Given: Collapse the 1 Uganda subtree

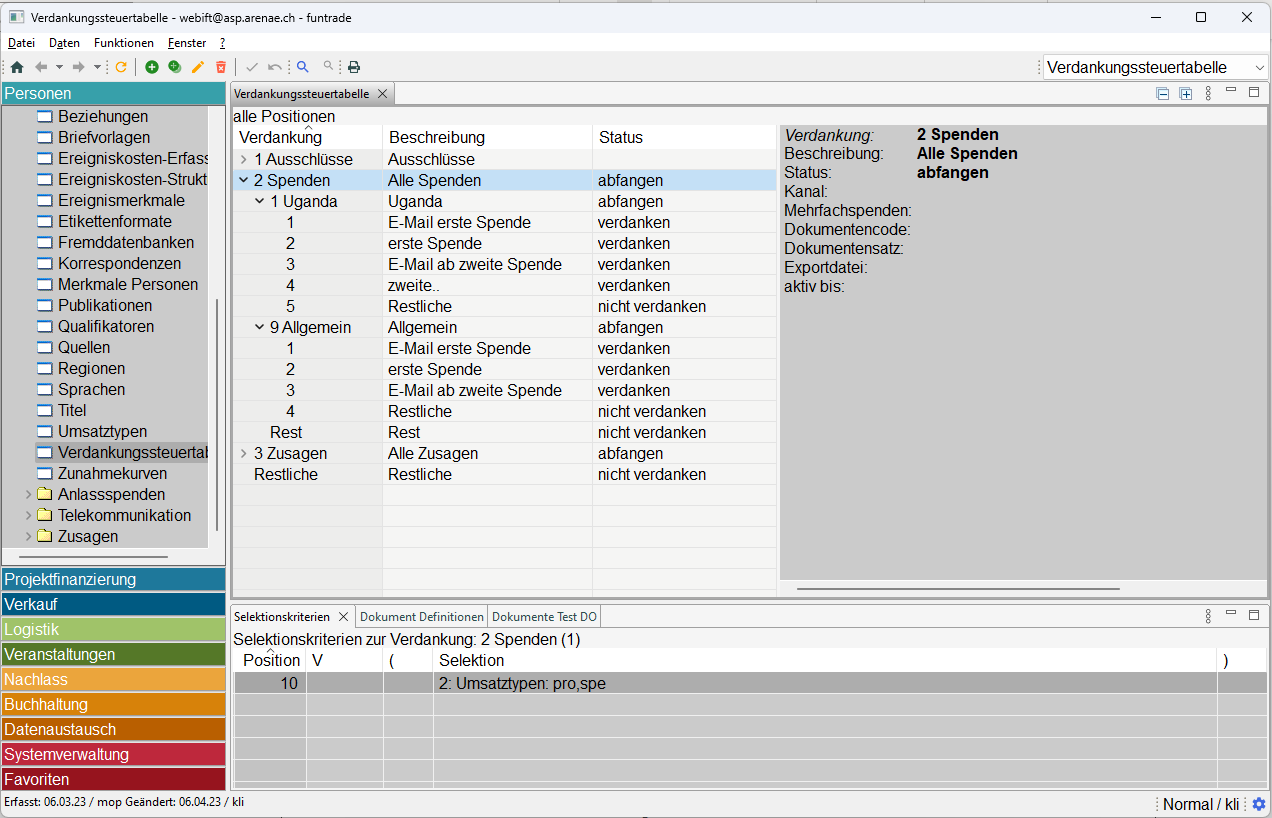Looking at the screenshot, I should coord(260,202).
